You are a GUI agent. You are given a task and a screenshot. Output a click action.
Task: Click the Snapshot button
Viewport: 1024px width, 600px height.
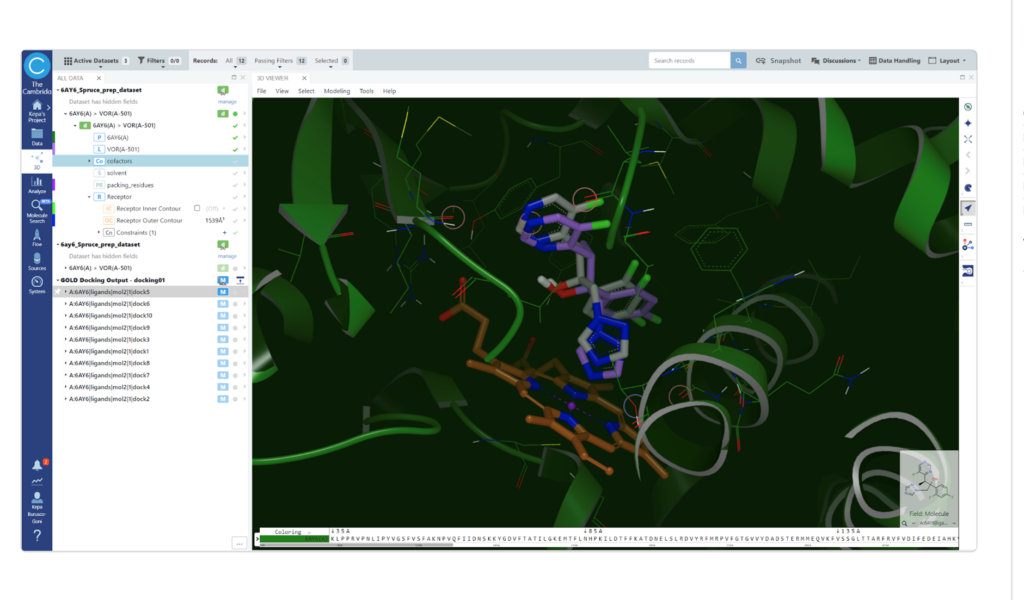point(778,61)
